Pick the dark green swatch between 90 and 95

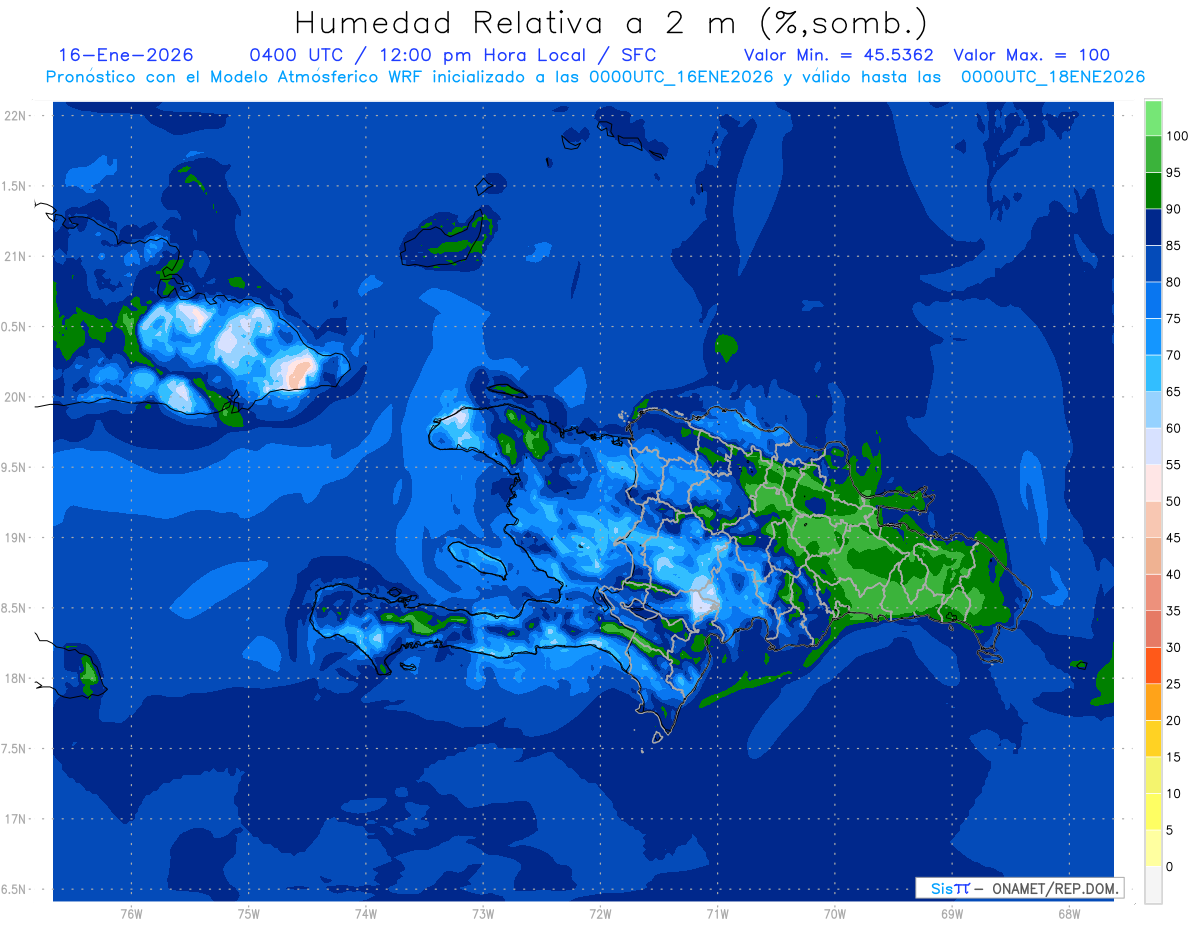tap(1153, 191)
